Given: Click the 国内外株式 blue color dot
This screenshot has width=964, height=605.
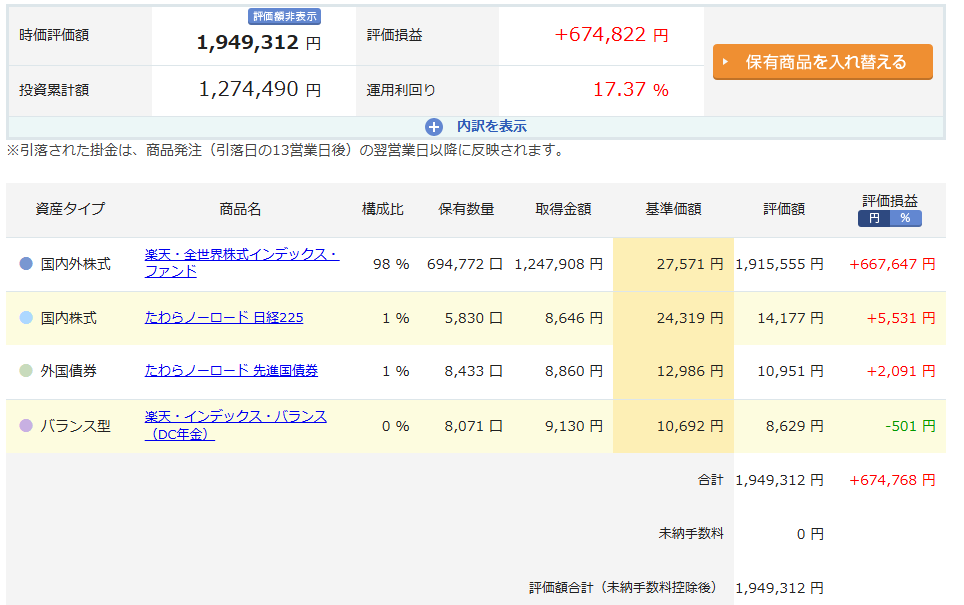Looking at the screenshot, I should pos(26,263).
